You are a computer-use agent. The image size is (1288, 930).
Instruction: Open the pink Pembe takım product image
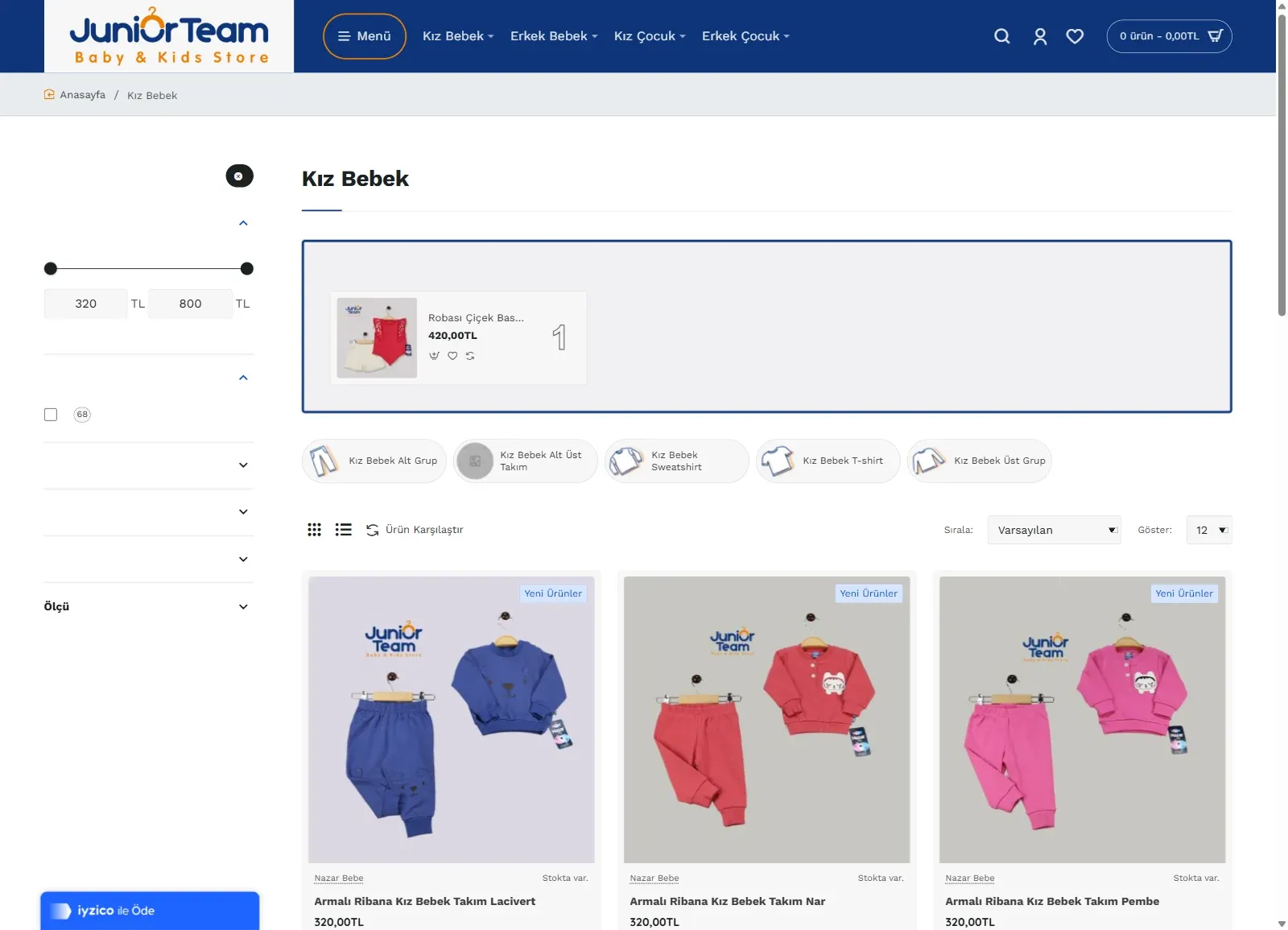[1082, 720]
